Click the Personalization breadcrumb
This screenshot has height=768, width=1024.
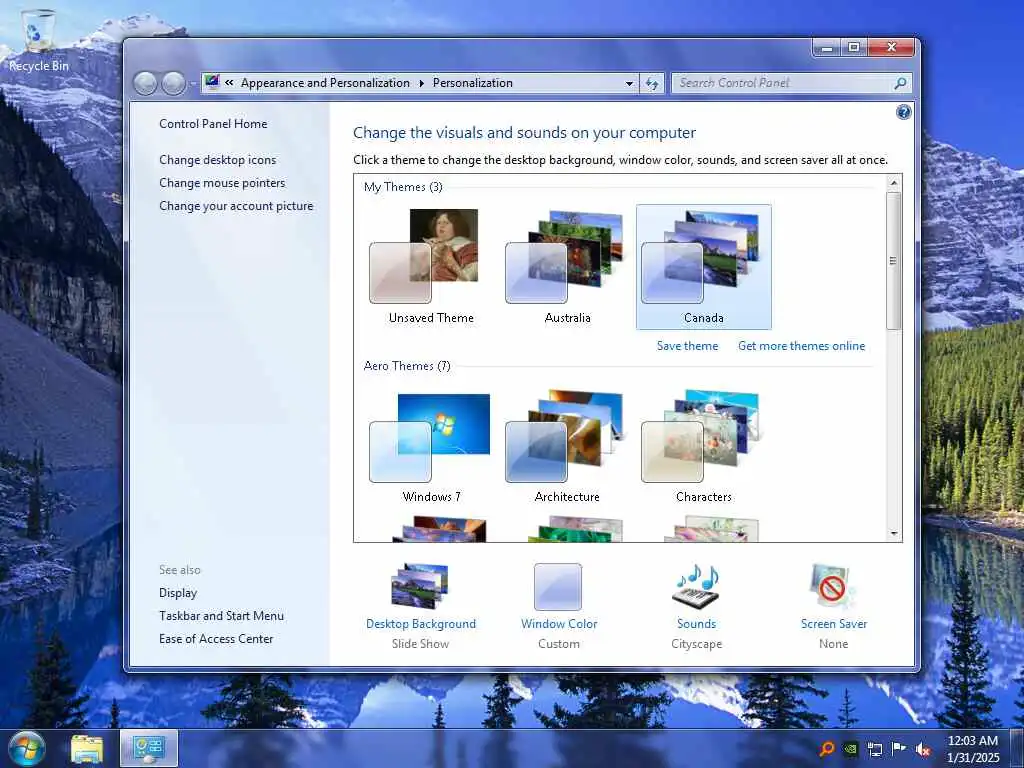click(472, 83)
